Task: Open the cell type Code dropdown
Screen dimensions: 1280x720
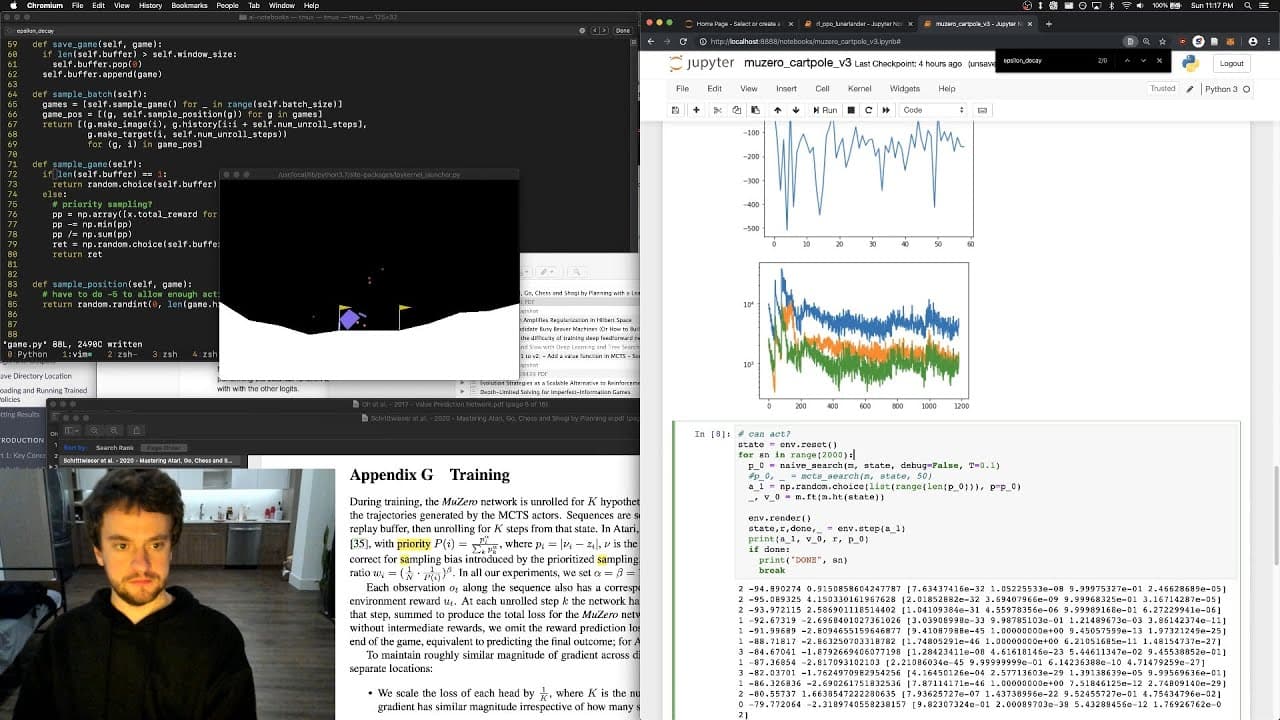Action: (933, 110)
